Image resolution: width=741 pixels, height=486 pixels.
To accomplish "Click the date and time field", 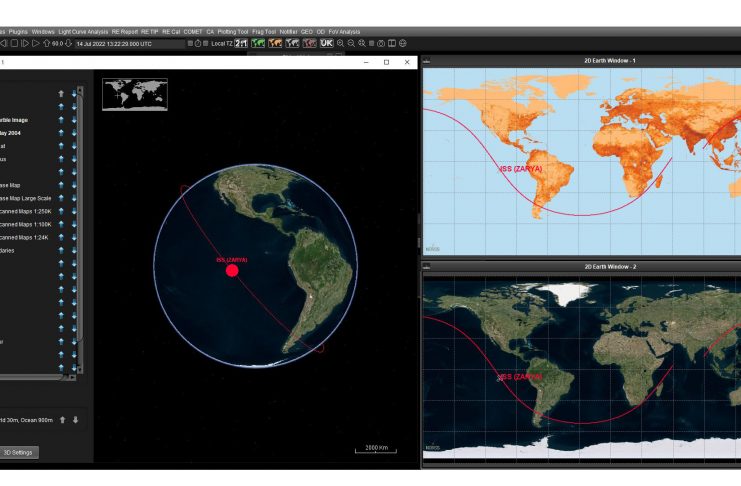I will tap(113, 43).
